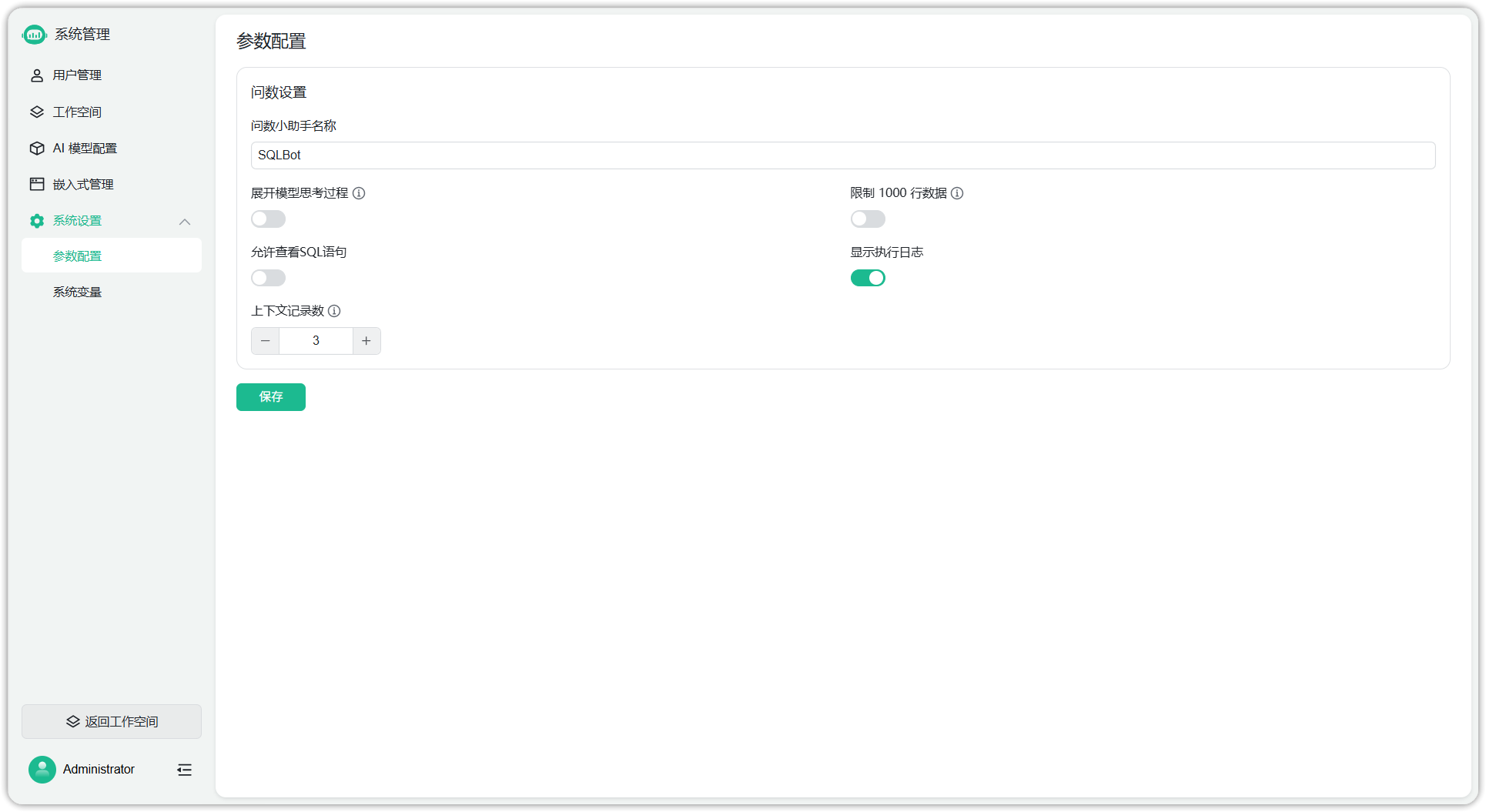1486x812 pixels.
Task: Click 返回工作空间 button
Action: (112, 722)
